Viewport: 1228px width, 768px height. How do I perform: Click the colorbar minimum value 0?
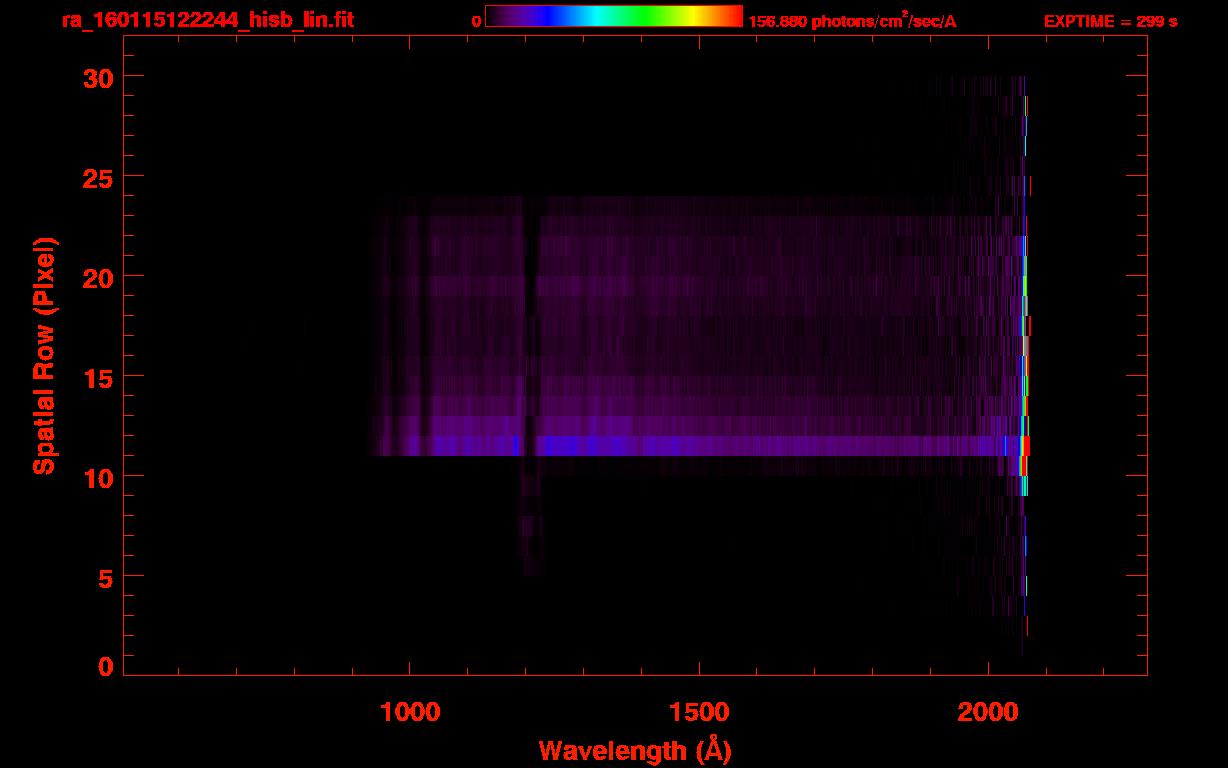(477, 21)
